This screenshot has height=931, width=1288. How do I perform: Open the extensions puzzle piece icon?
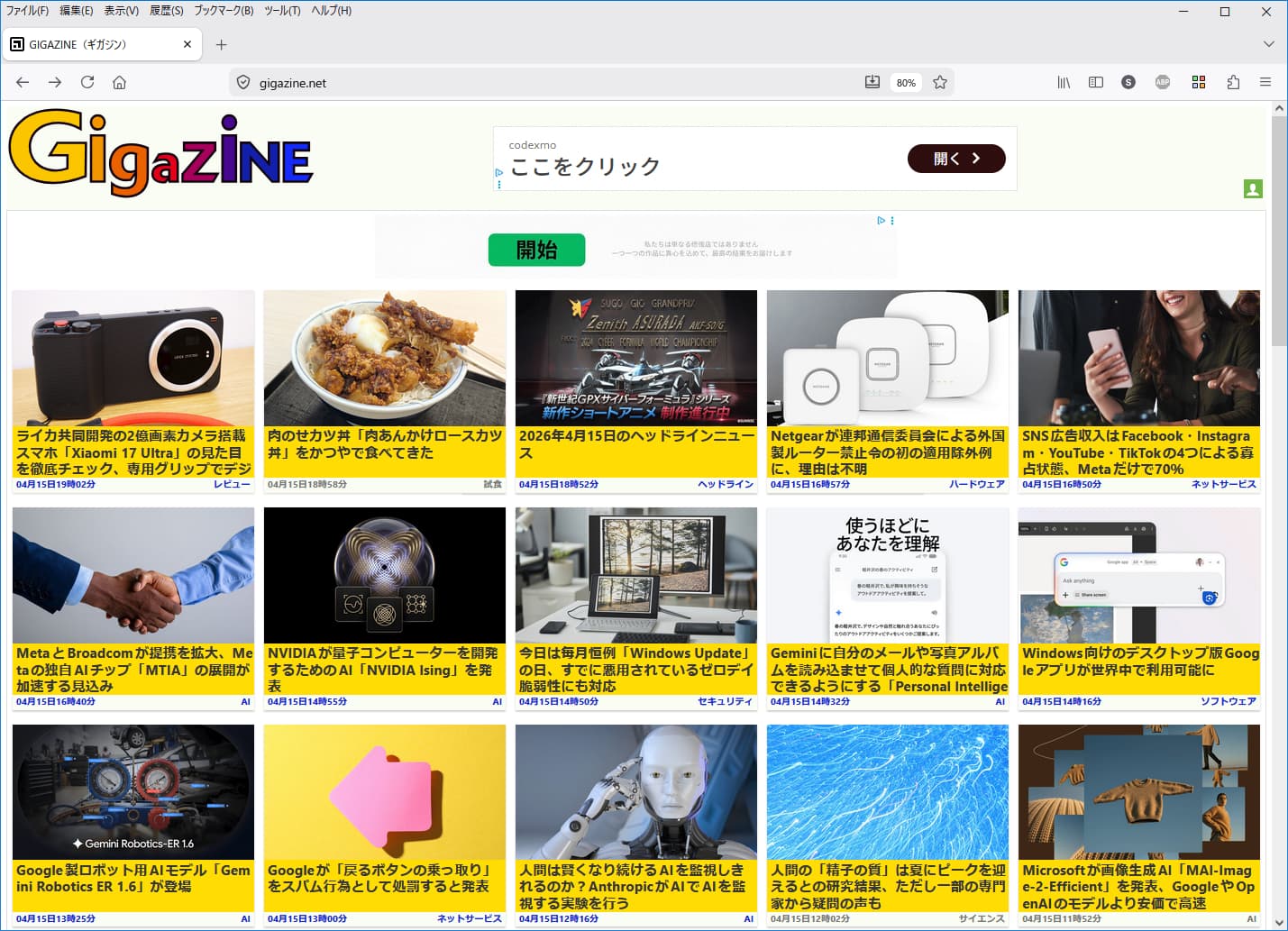1233,82
